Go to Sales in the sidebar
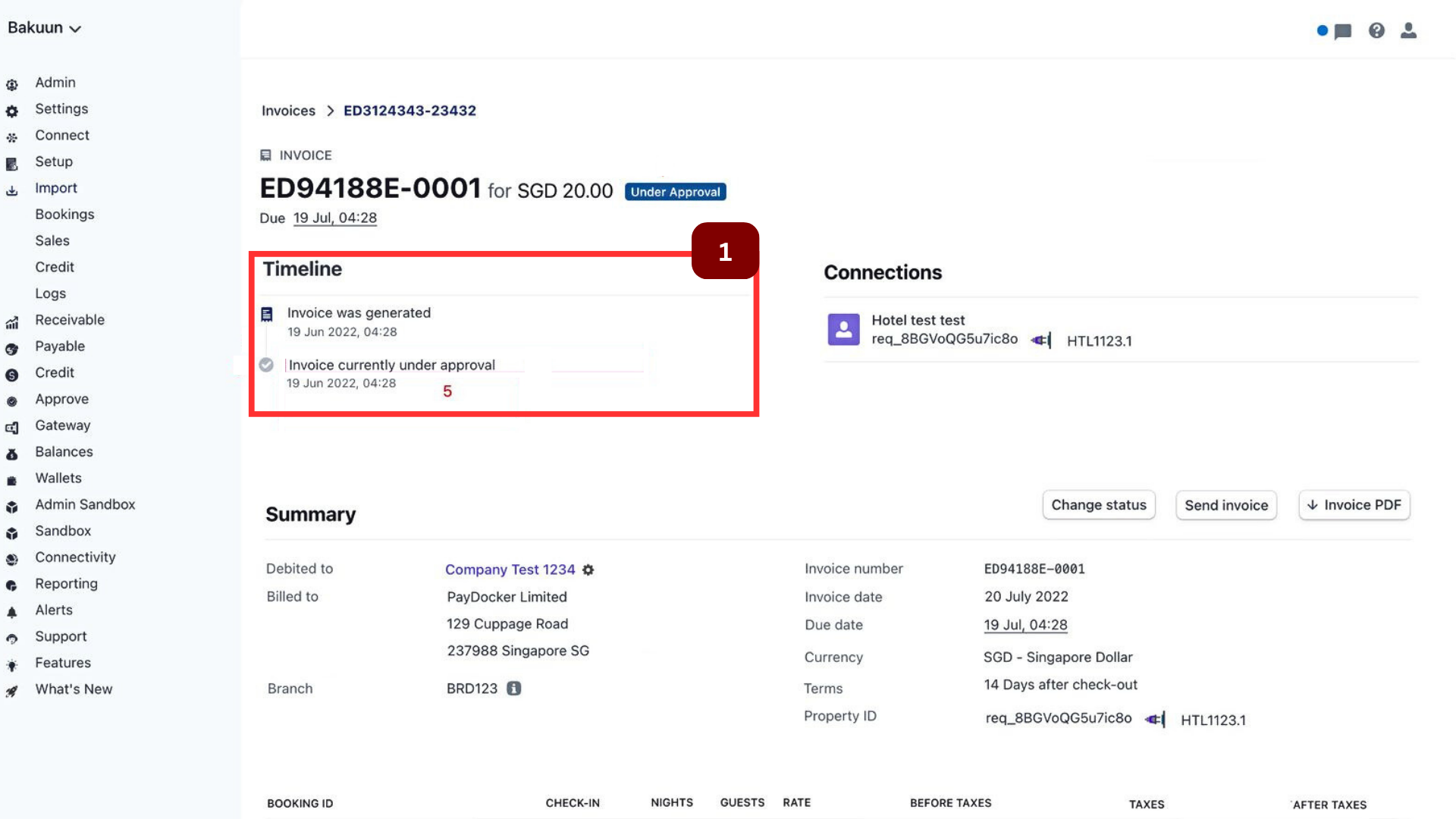 pos(52,241)
